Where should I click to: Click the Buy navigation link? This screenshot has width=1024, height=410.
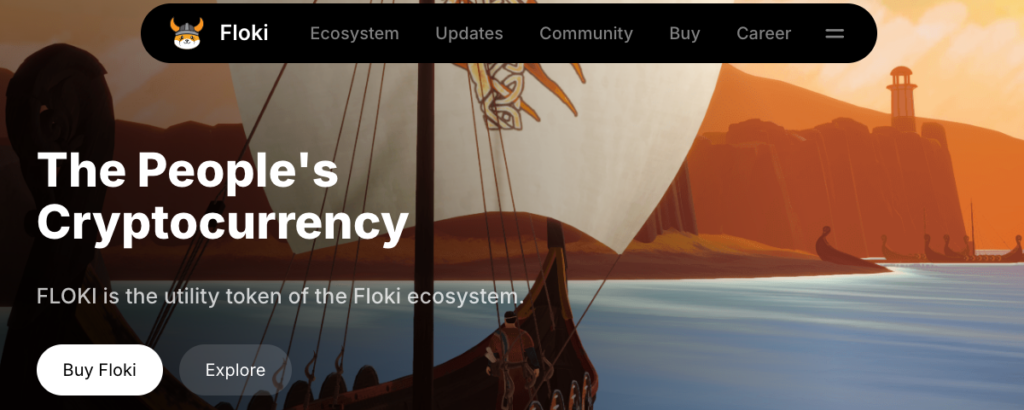click(684, 33)
